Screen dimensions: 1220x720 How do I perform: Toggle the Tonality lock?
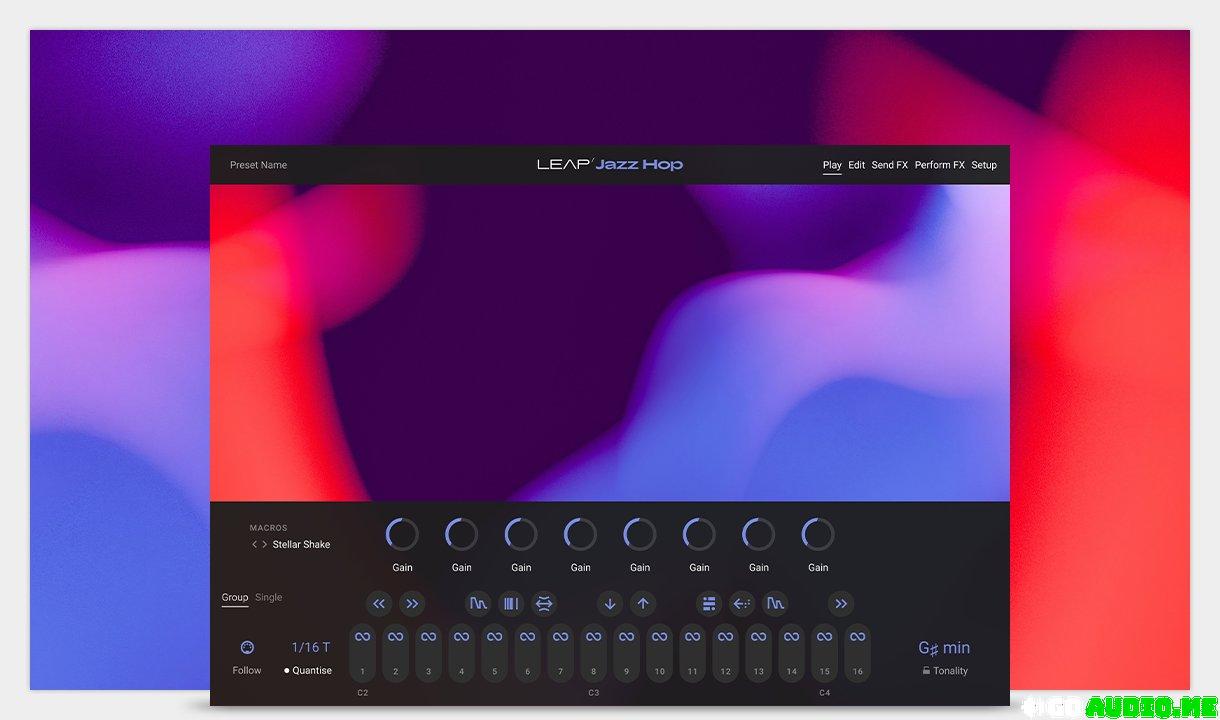click(926, 671)
